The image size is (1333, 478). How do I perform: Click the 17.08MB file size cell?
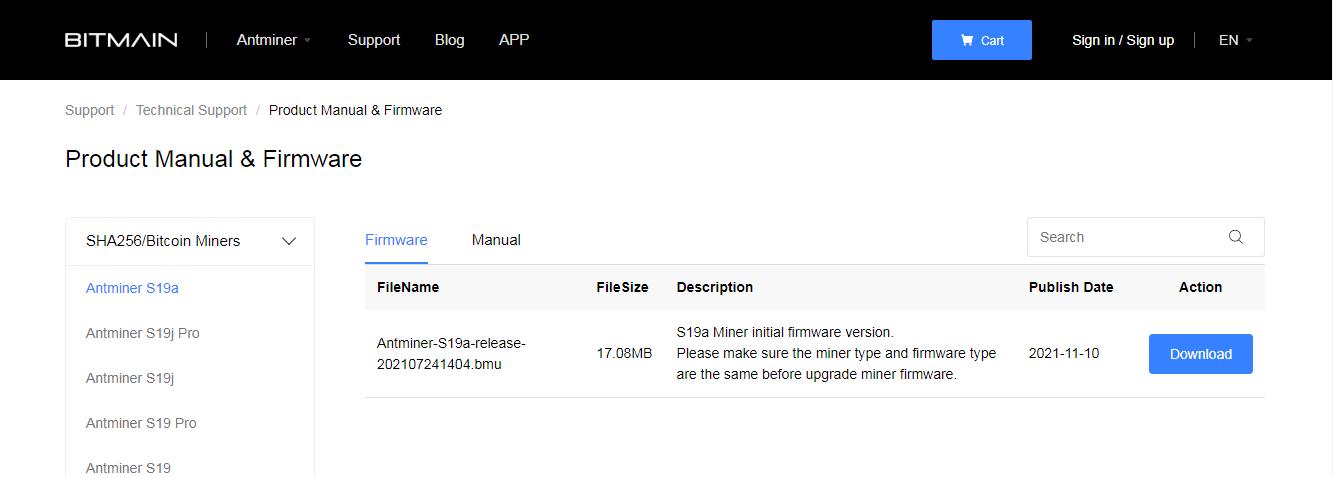[624, 354]
